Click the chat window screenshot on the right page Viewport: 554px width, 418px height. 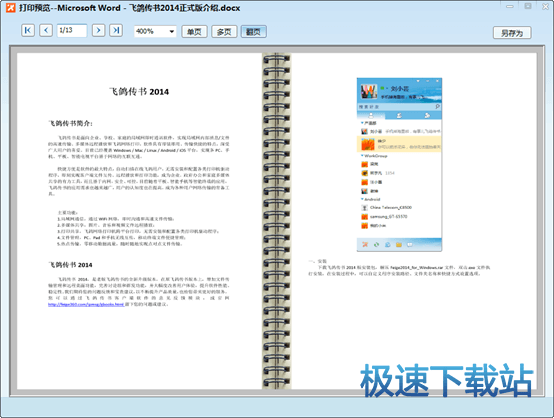pyautogui.click(x=399, y=165)
